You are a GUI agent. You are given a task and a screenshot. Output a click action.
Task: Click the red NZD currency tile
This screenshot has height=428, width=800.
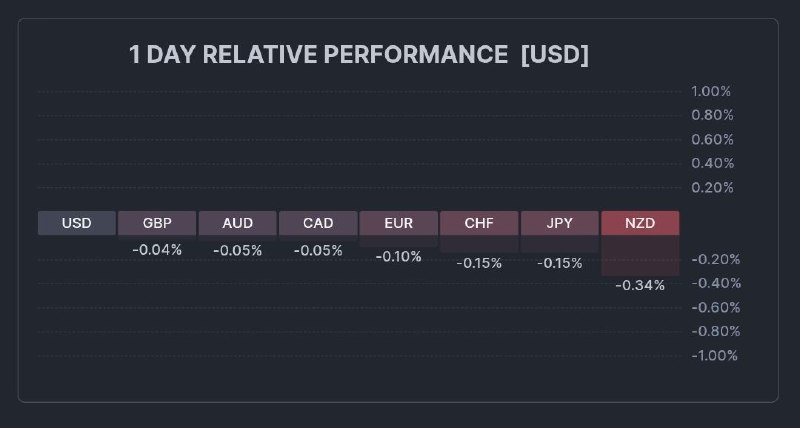pyautogui.click(x=640, y=223)
